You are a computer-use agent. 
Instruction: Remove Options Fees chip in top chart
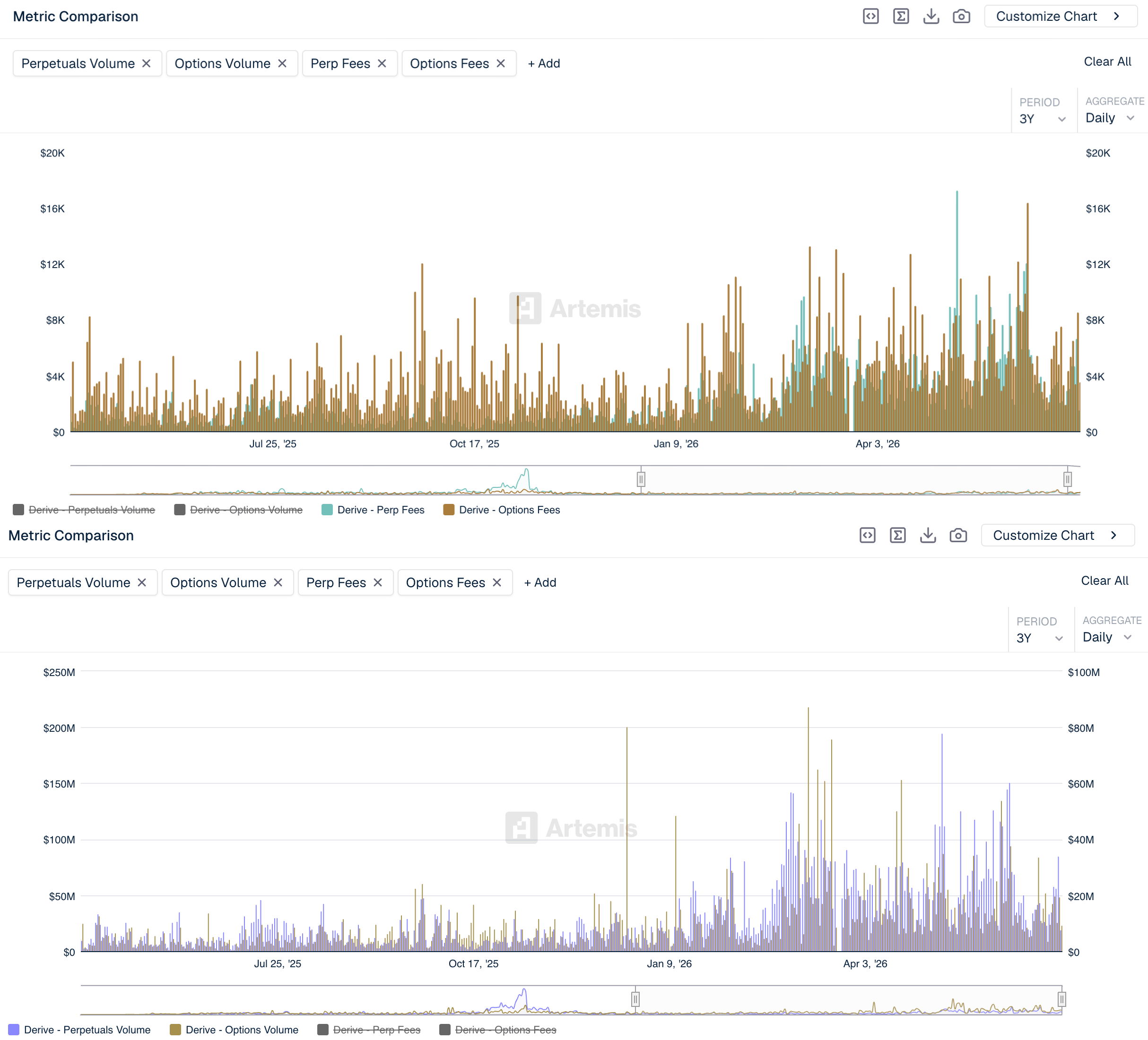[x=501, y=63]
